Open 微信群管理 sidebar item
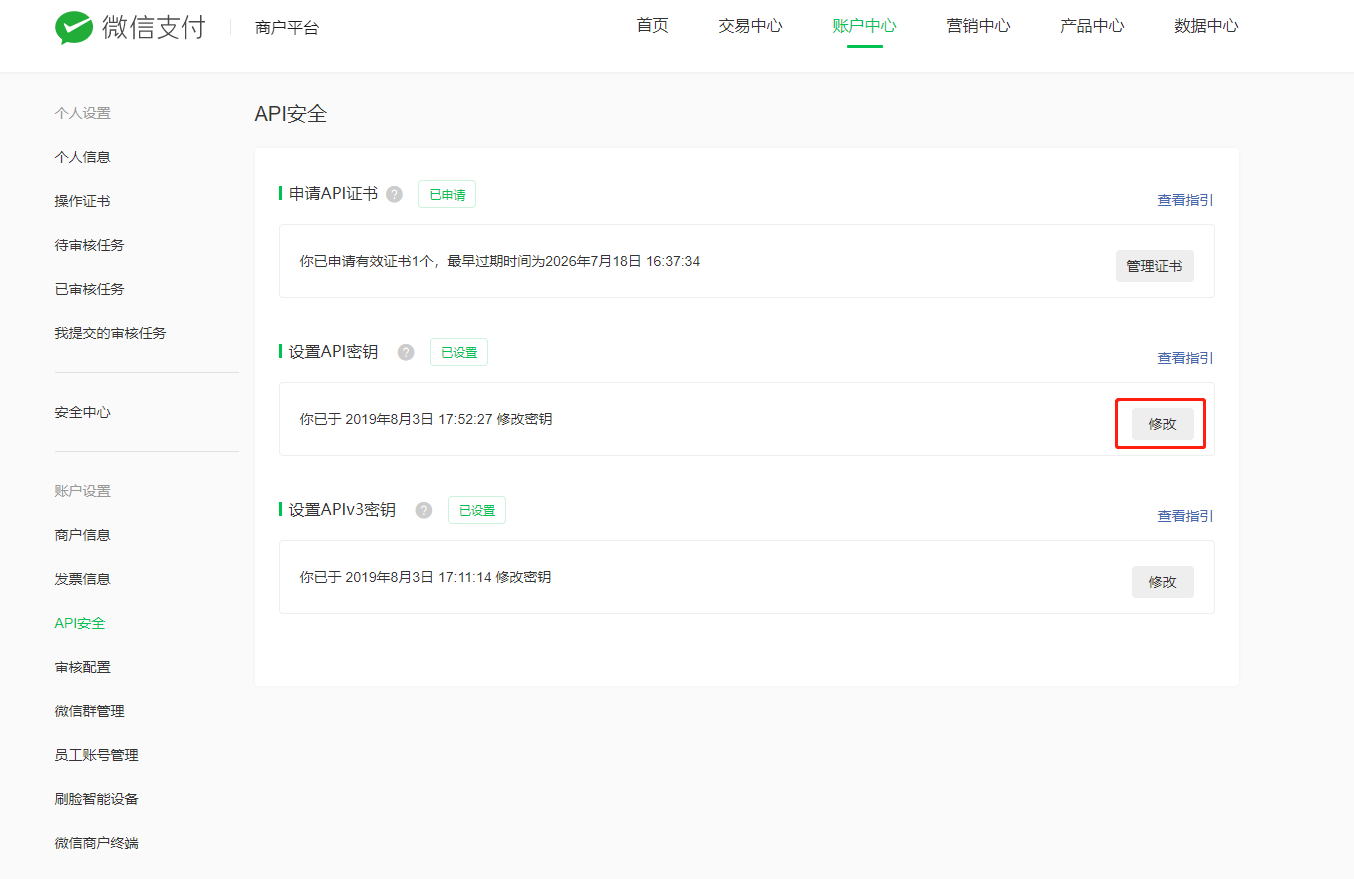The image size is (1354, 879). [89, 711]
